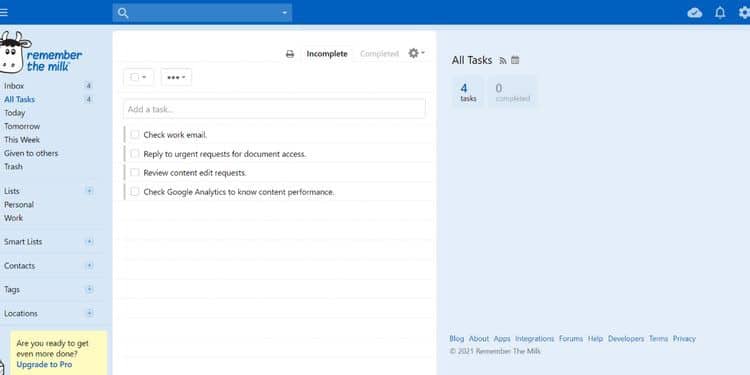Click the Remember The Milk logo
Viewport: 750px width, 375px height.
tap(41, 53)
